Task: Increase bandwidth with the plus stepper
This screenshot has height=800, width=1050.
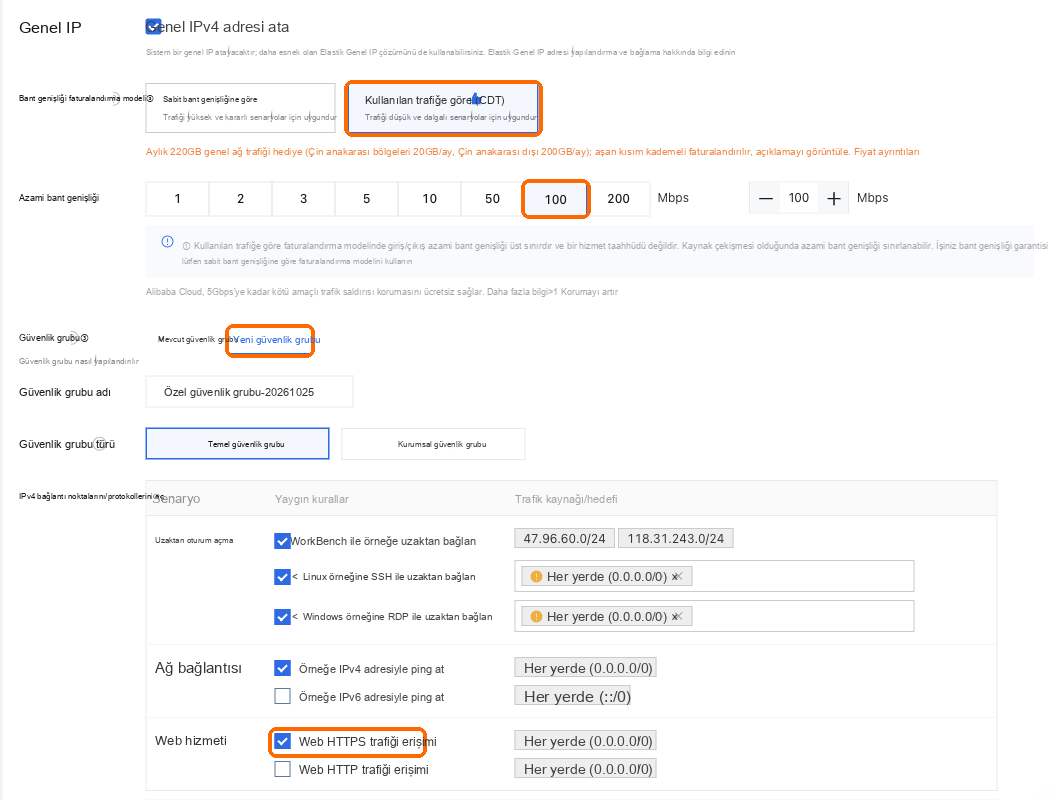Action: (x=834, y=199)
